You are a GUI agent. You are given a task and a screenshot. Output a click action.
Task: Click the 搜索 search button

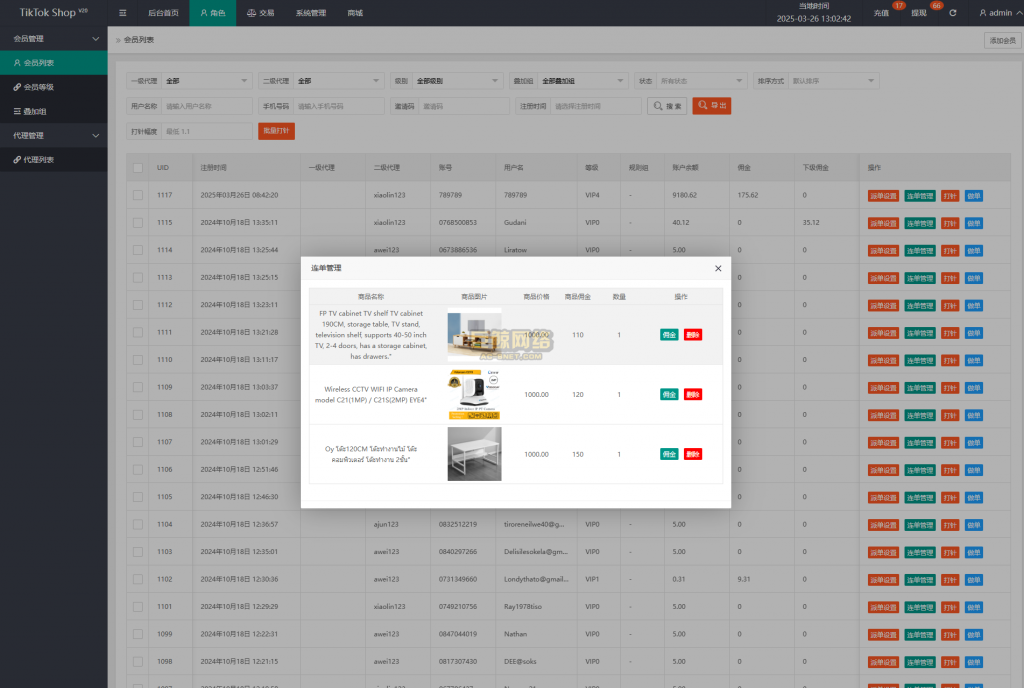(x=668, y=106)
